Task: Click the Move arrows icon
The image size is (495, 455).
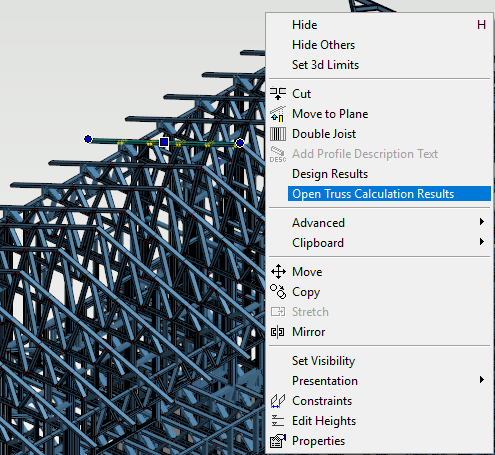Action: pyautogui.click(x=278, y=272)
